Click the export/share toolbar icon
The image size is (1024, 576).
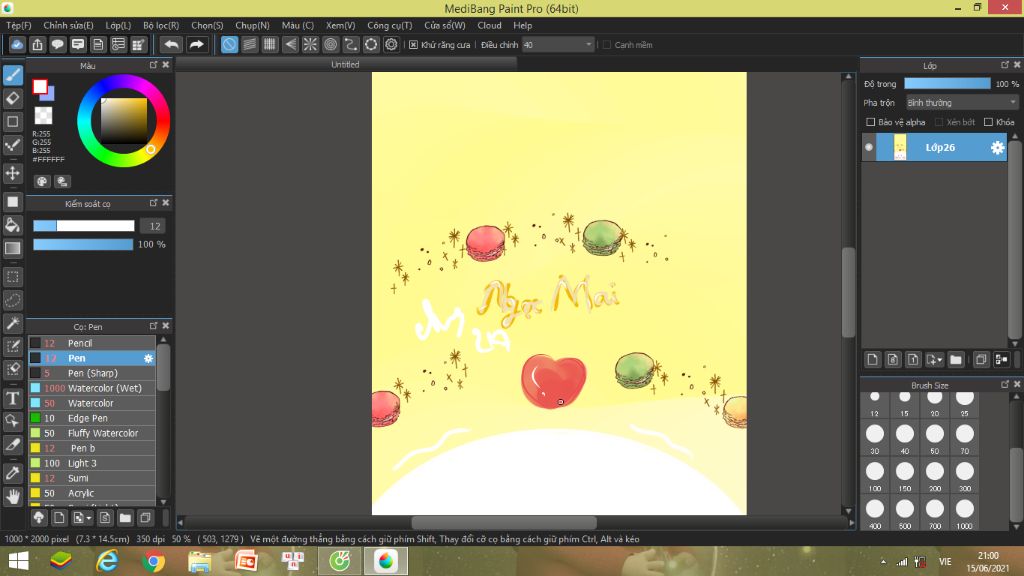(37, 44)
